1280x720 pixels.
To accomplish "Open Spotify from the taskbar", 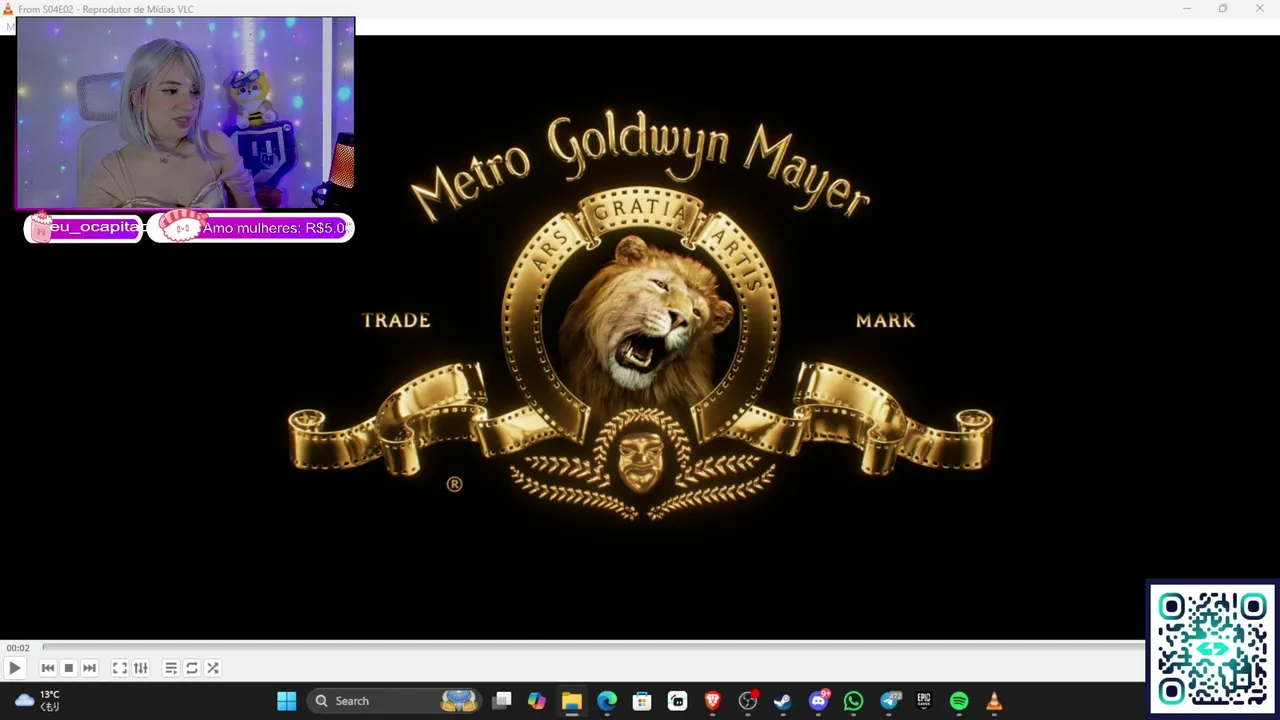I will pyautogui.click(x=959, y=701).
